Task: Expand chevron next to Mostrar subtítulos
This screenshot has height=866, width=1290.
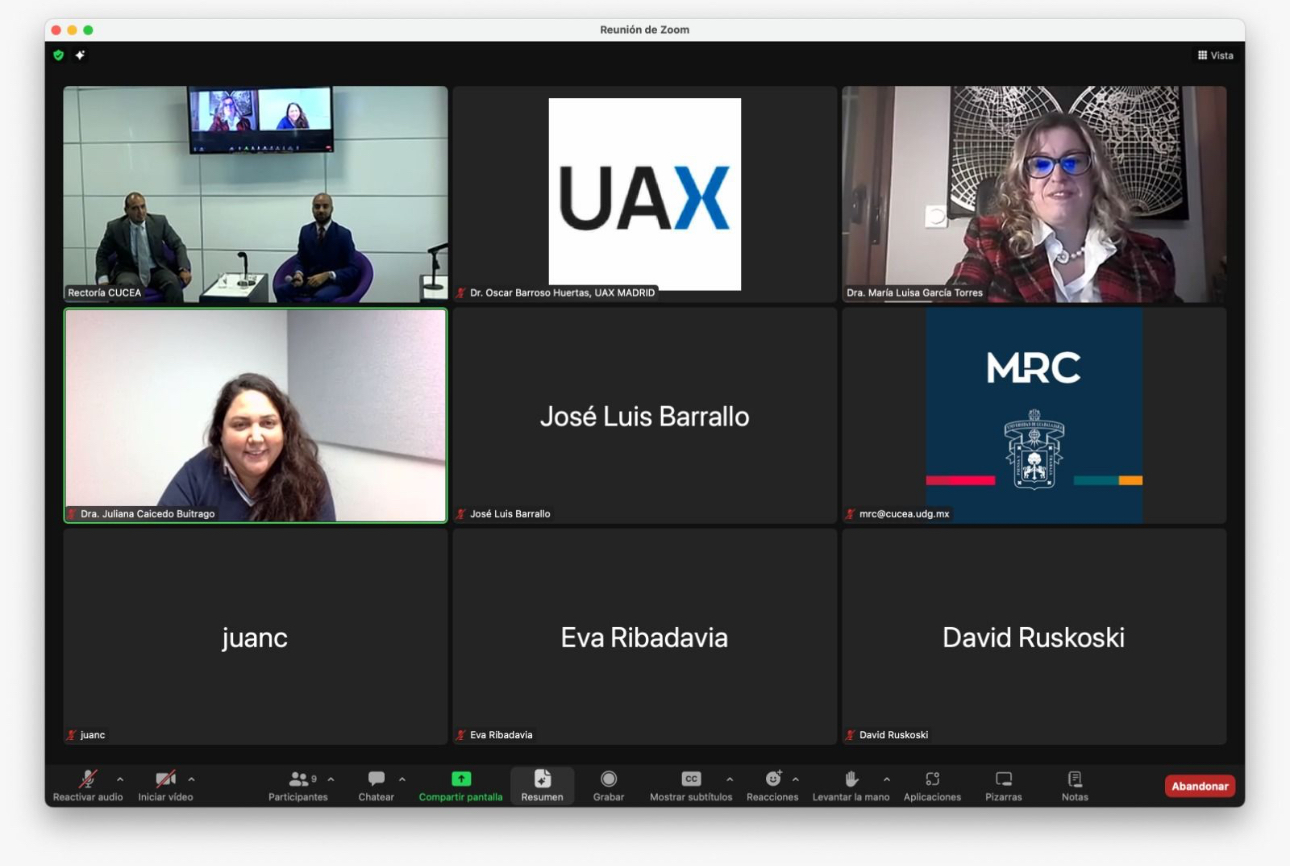Action: (x=729, y=780)
